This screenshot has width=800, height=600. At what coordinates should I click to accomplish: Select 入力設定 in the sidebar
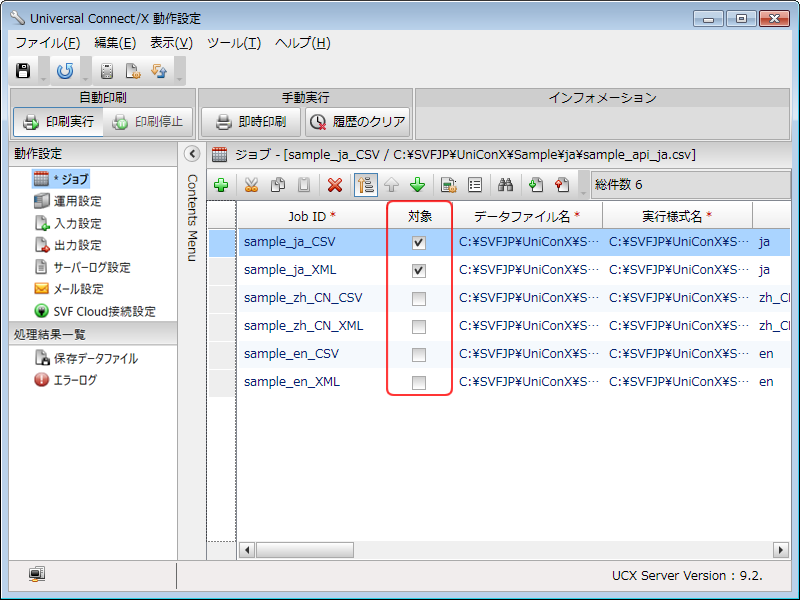click(67, 223)
